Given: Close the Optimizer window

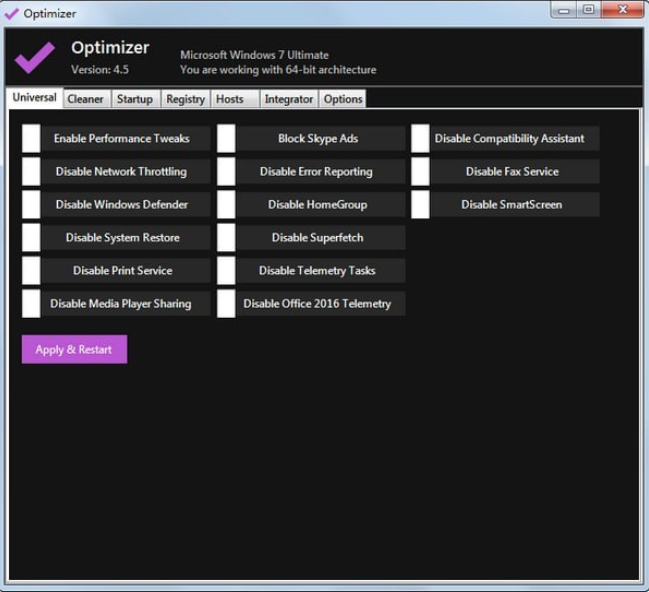Looking at the screenshot, I should (622, 10).
